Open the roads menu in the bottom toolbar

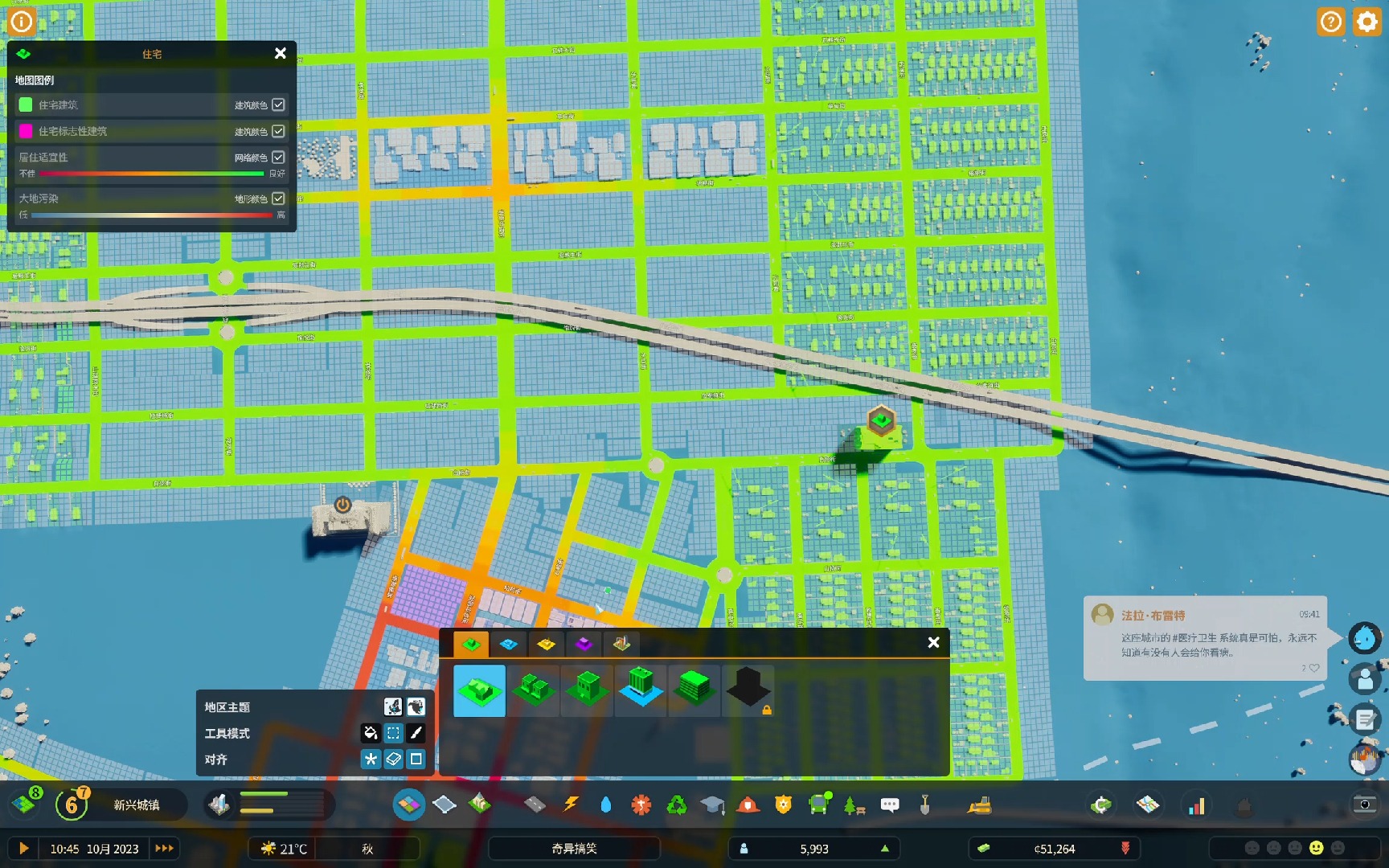[535, 804]
